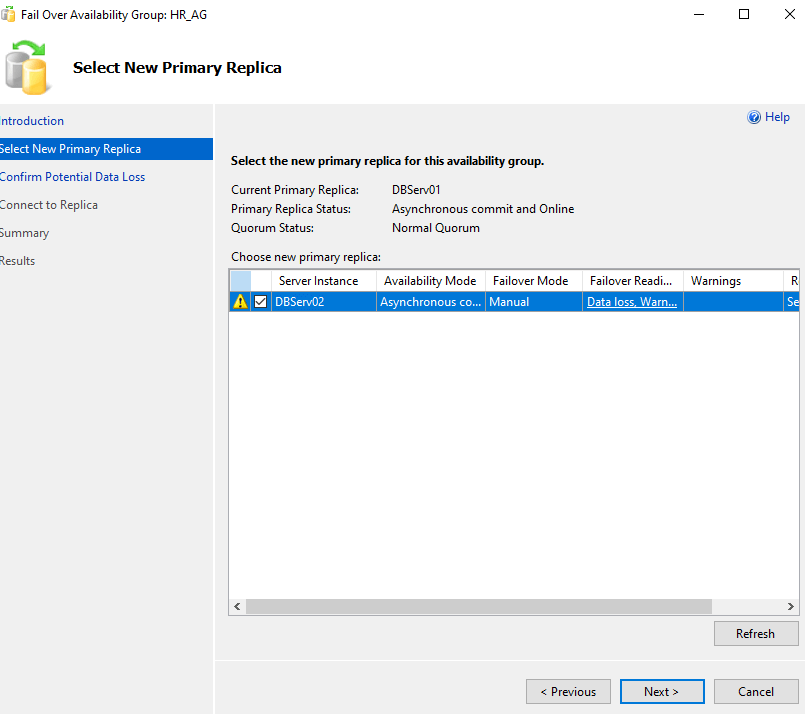The height and width of the screenshot is (714, 805).
Task: Click left arrow of horizontal scrollbar
Action: point(237,606)
